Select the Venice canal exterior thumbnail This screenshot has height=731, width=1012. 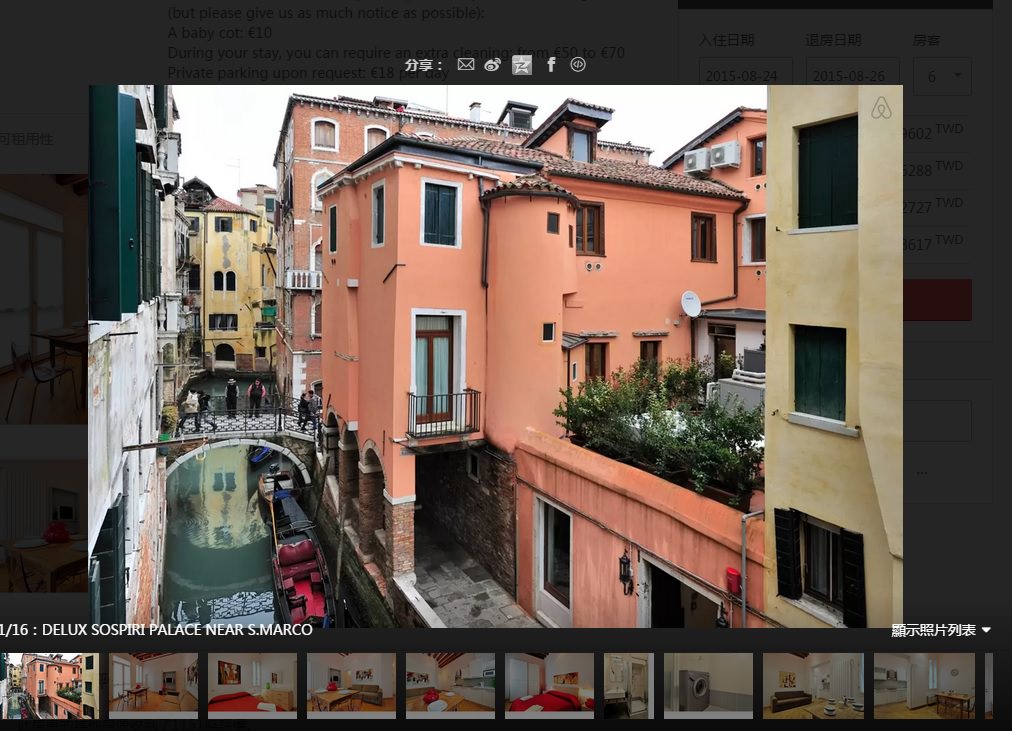pos(50,685)
